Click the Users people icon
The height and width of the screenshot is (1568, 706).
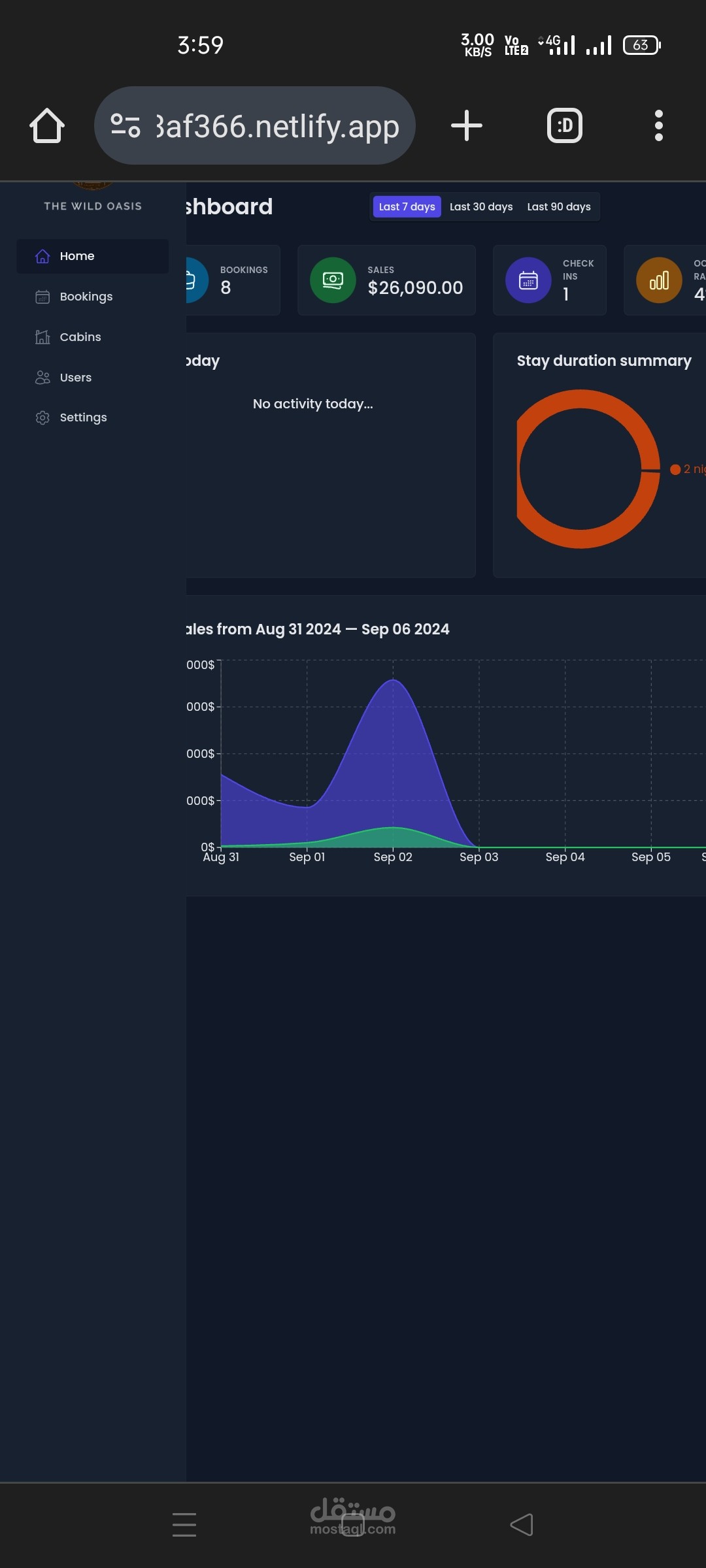tap(42, 378)
